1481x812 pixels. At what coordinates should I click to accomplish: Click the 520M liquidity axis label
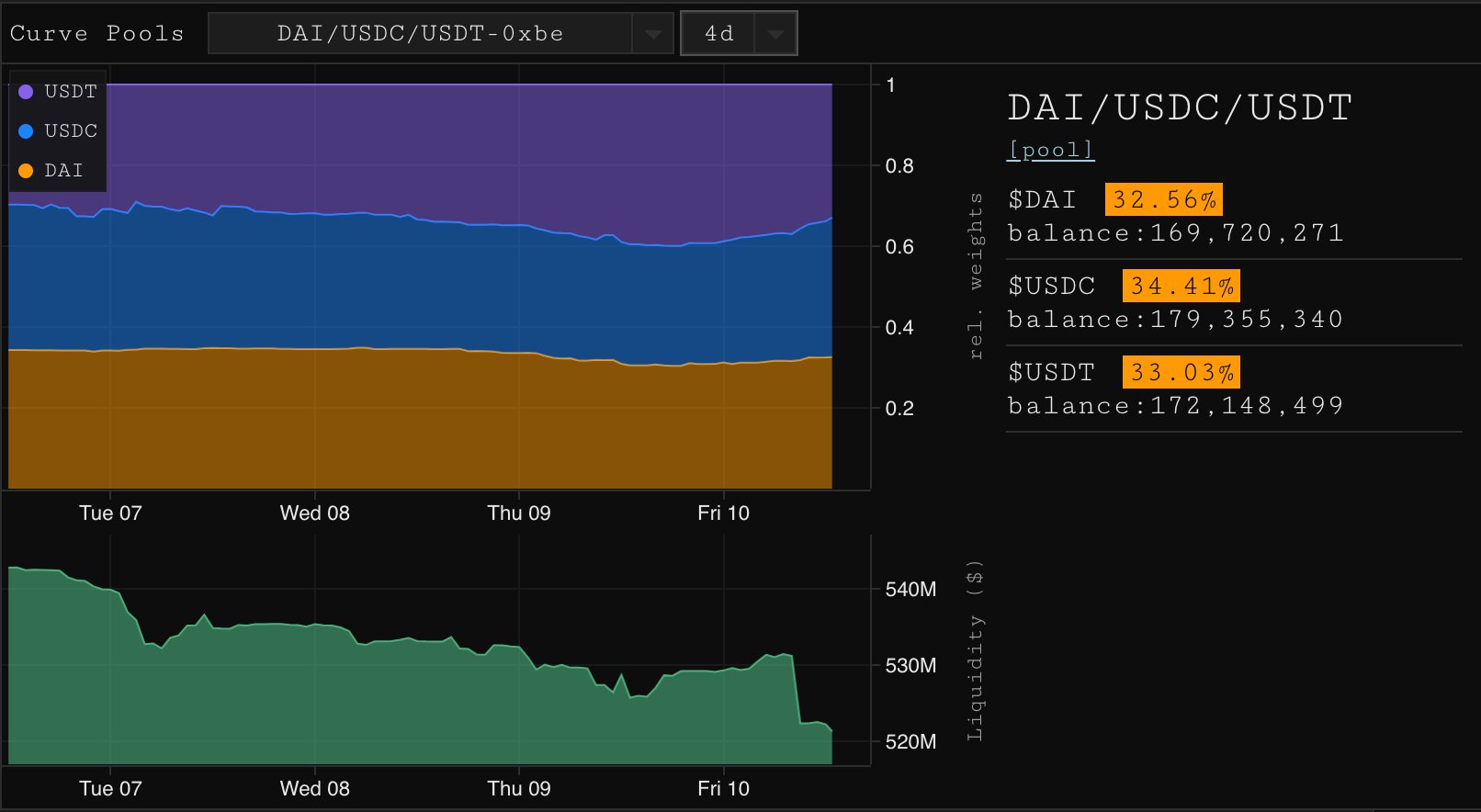[x=910, y=742]
